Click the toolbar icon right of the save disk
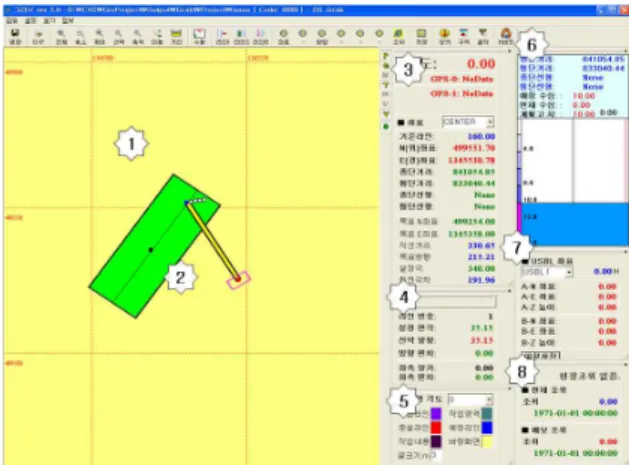This screenshot has height=465, width=629. [38, 34]
